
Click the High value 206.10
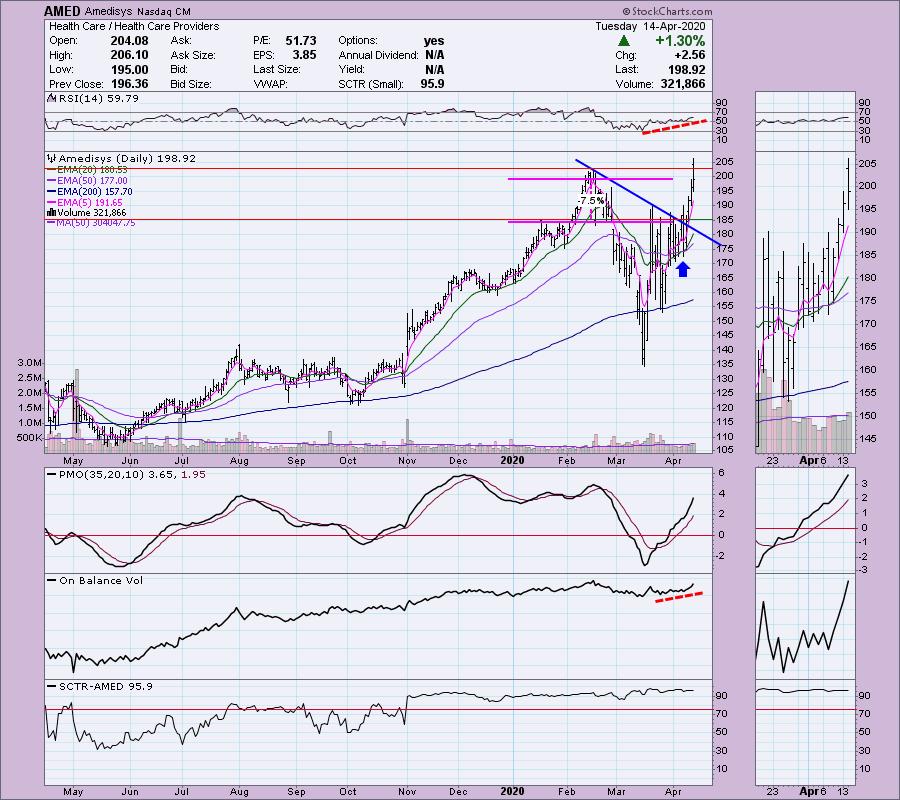point(129,55)
